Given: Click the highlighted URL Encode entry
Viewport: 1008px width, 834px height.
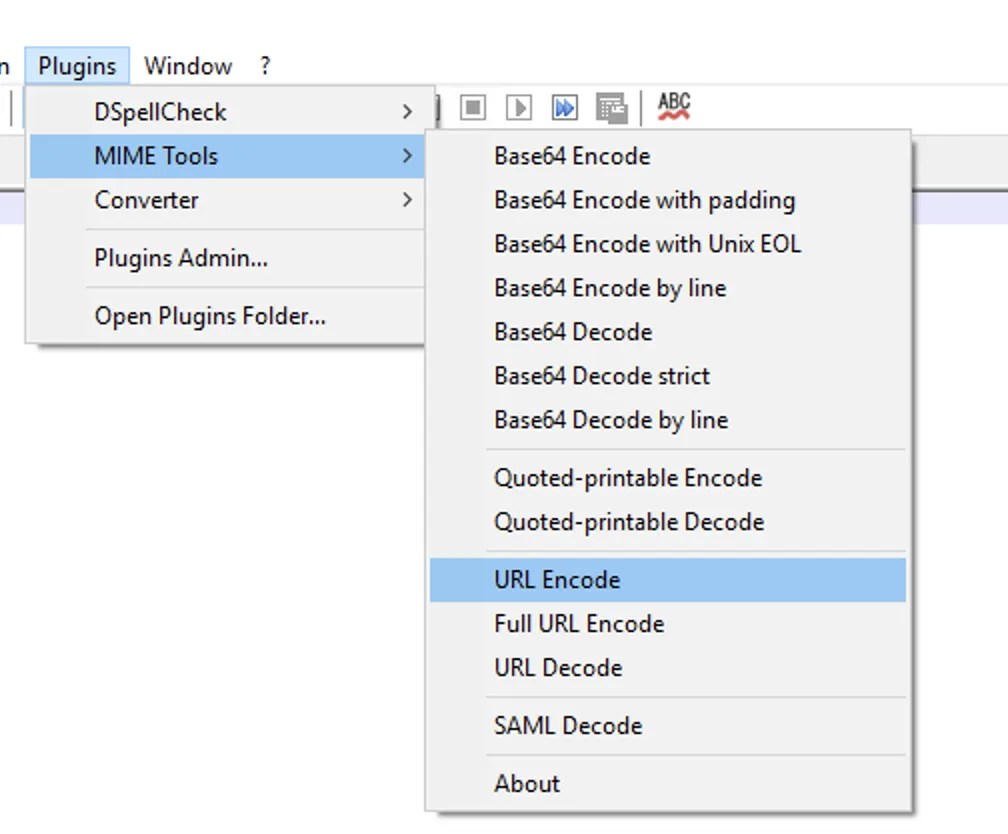Looking at the screenshot, I should pos(556,579).
